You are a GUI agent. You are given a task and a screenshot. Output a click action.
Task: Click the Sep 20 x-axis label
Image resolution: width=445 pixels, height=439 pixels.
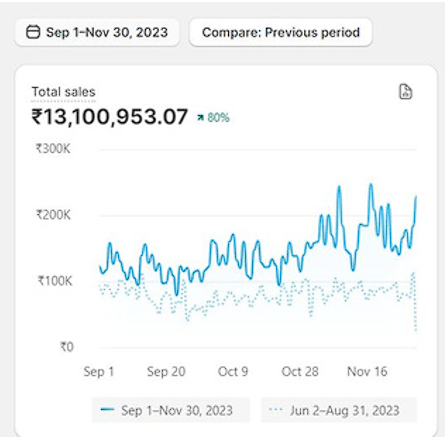pos(166,371)
